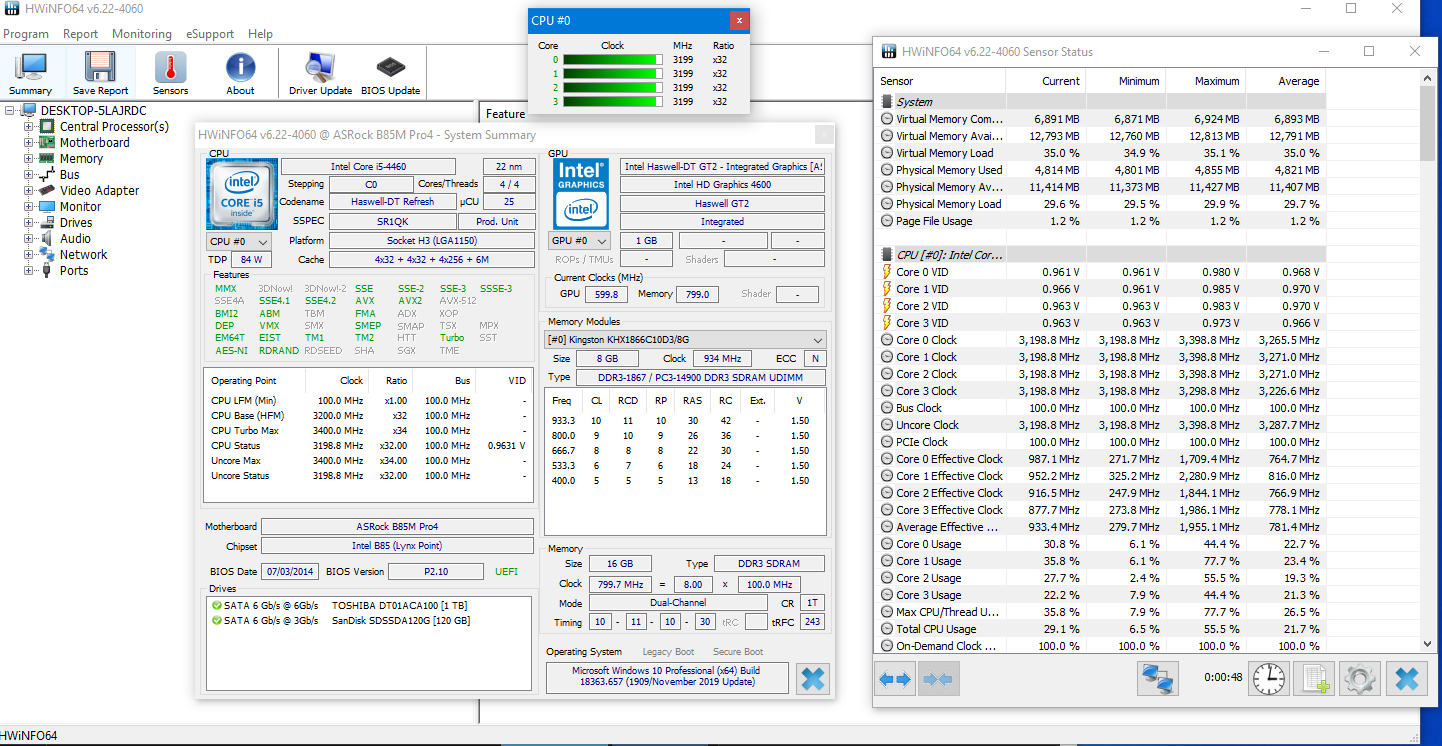Click the log file with green plus icon

click(x=1314, y=679)
